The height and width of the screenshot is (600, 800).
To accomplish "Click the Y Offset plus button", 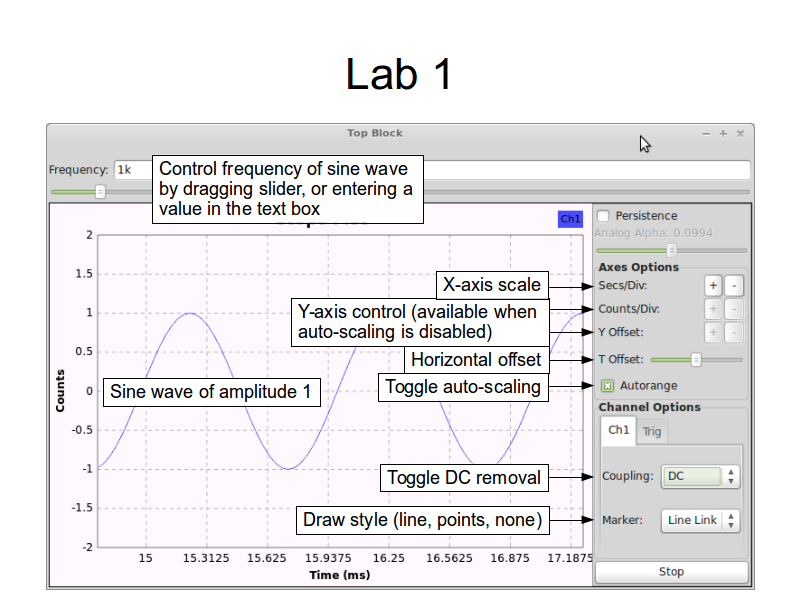I will tap(713, 332).
